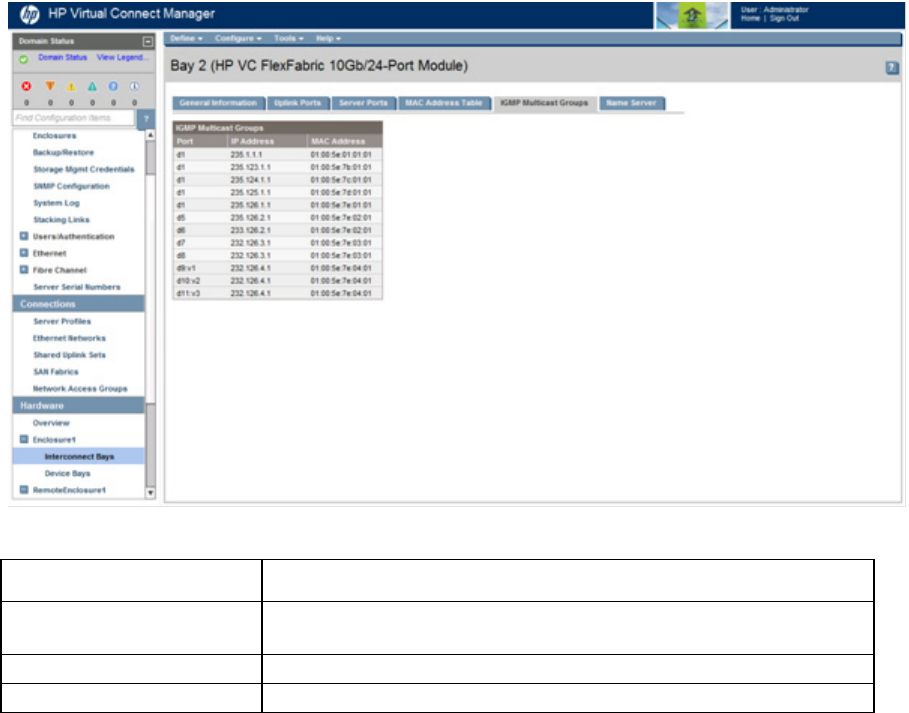
Task: Open the View Legend link
Action: pos(123,57)
